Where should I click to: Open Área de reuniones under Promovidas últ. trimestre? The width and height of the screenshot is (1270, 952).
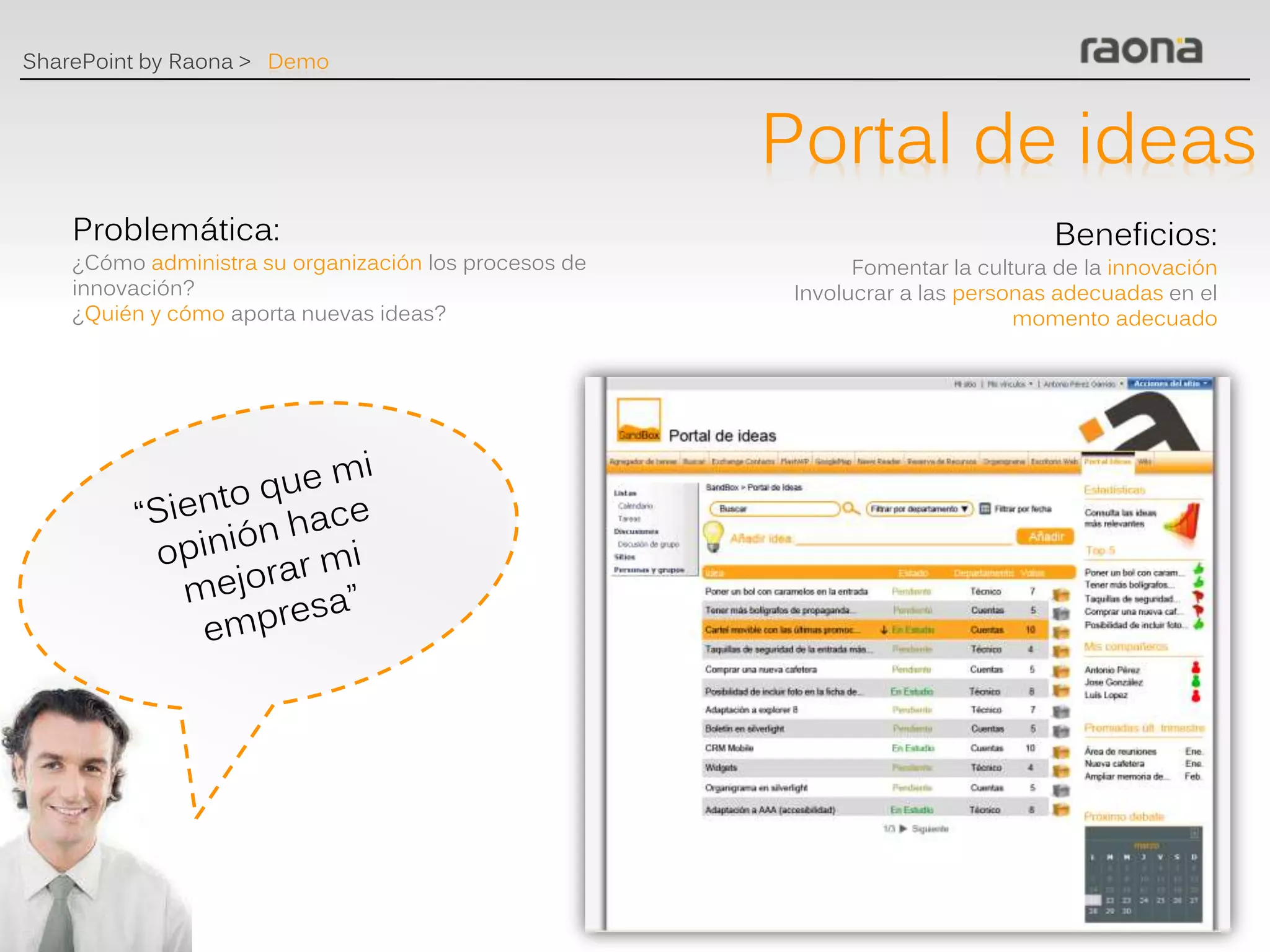click(x=1121, y=751)
